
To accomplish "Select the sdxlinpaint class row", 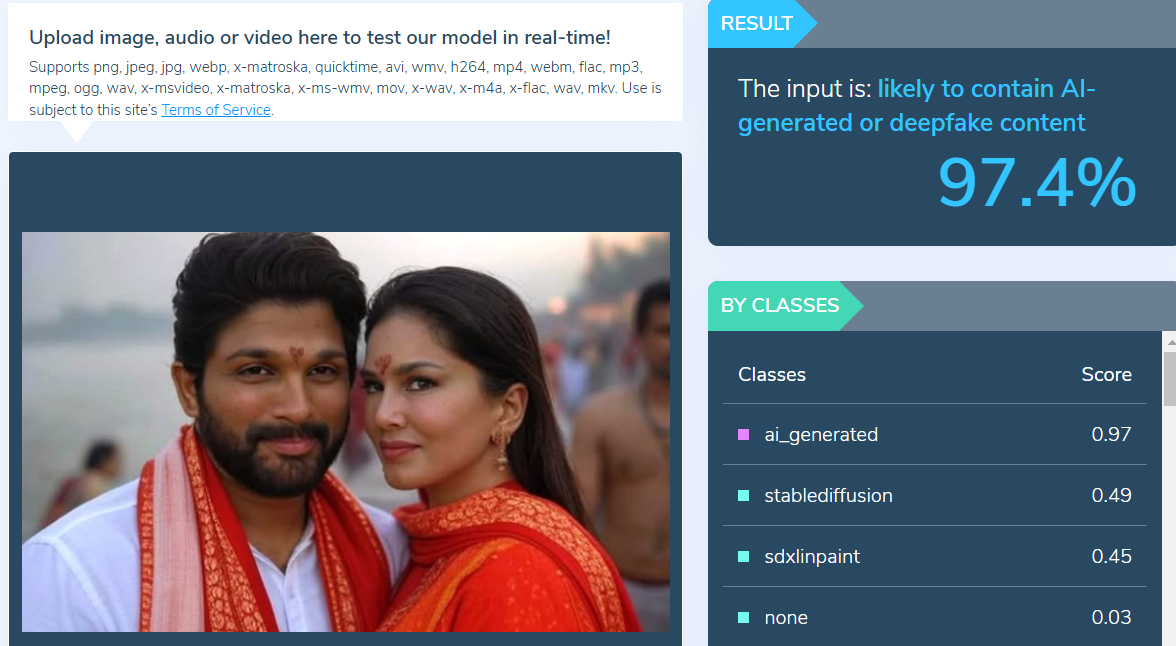I will (934, 556).
